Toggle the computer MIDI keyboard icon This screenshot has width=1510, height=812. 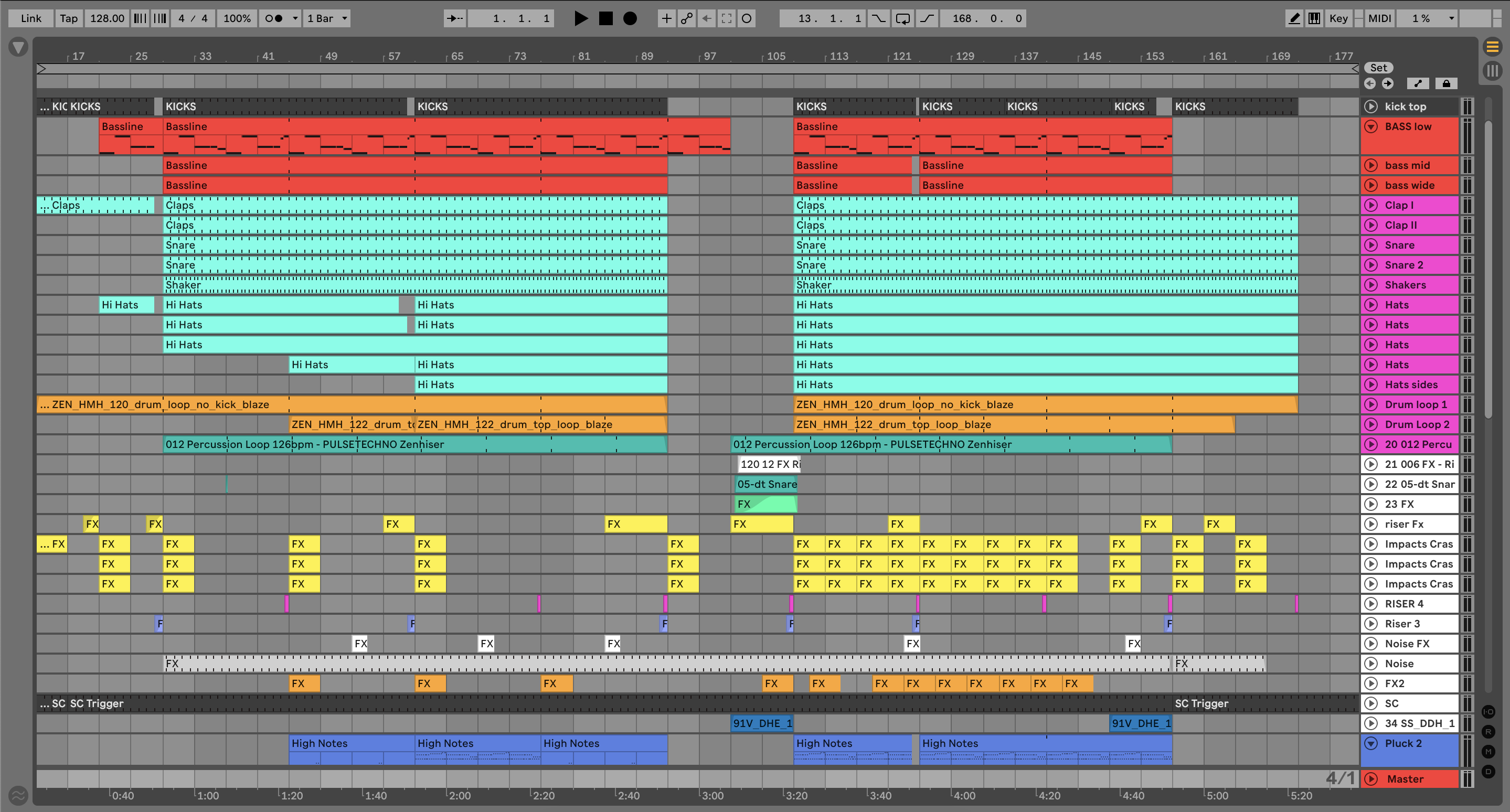pyautogui.click(x=1314, y=18)
